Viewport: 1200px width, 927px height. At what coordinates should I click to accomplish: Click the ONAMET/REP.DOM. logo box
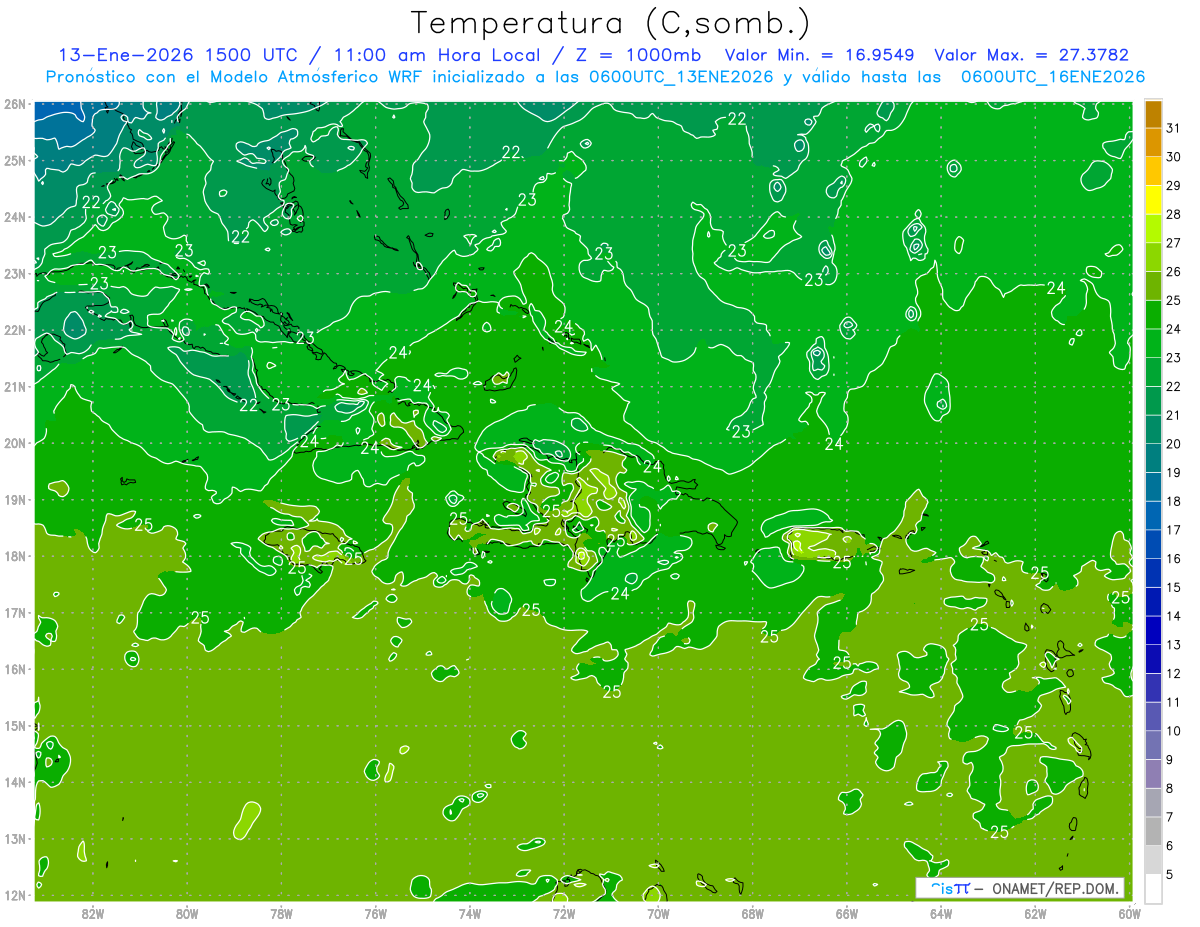tap(1019, 888)
